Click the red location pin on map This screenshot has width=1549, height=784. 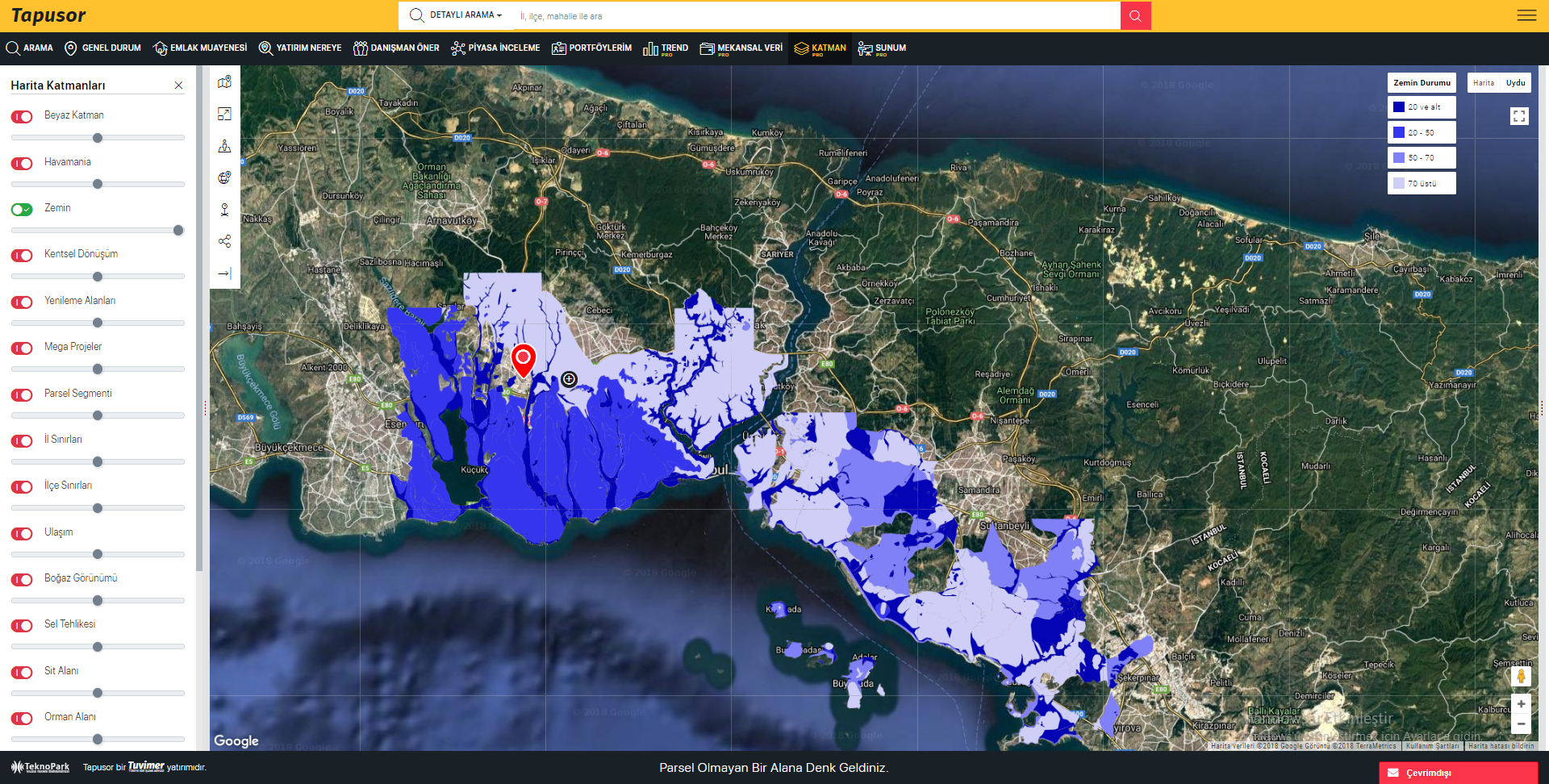point(524,360)
